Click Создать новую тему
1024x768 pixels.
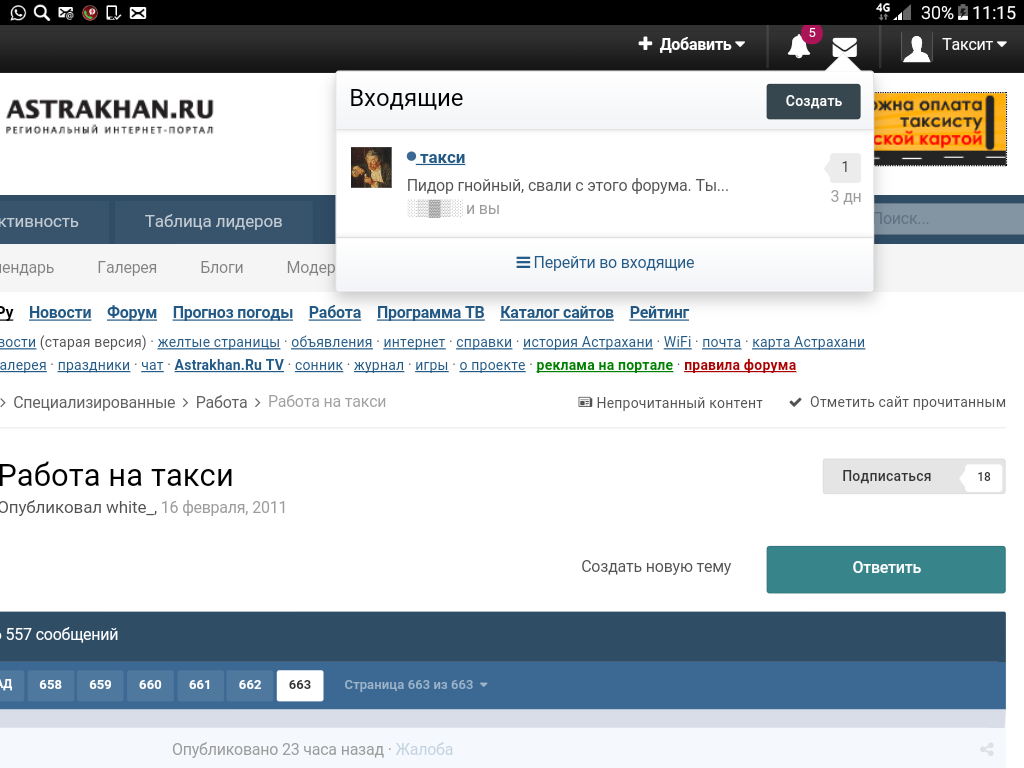(656, 567)
